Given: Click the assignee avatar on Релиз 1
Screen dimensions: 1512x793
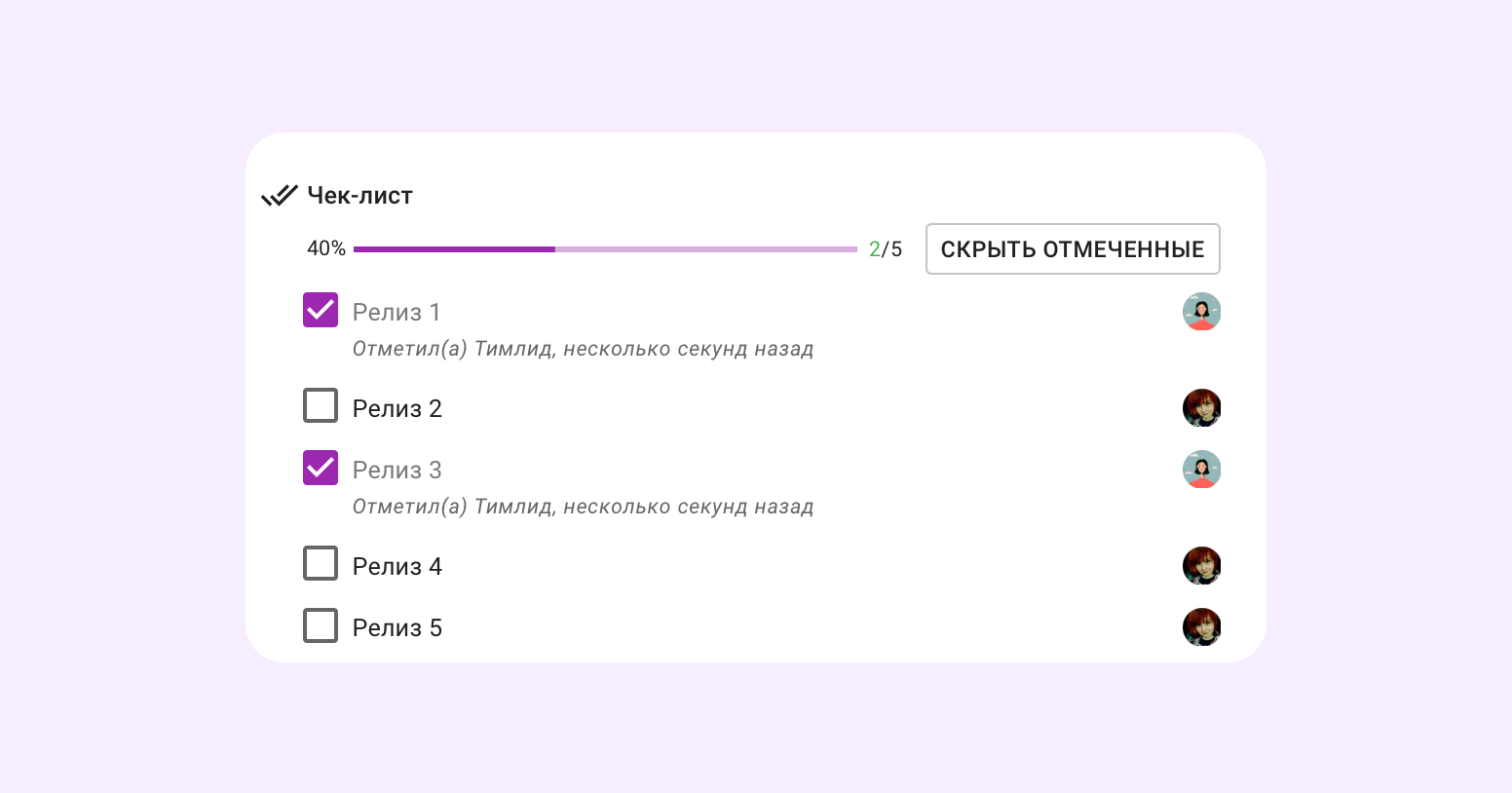Looking at the screenshot, I should point(1201,312).
